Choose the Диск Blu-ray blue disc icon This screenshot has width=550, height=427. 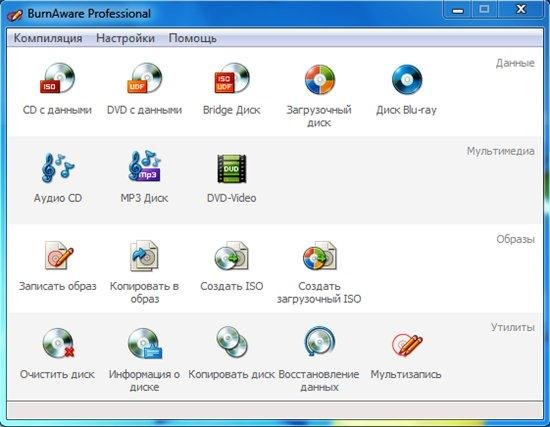pyautogui.click(x=407, y=80)
